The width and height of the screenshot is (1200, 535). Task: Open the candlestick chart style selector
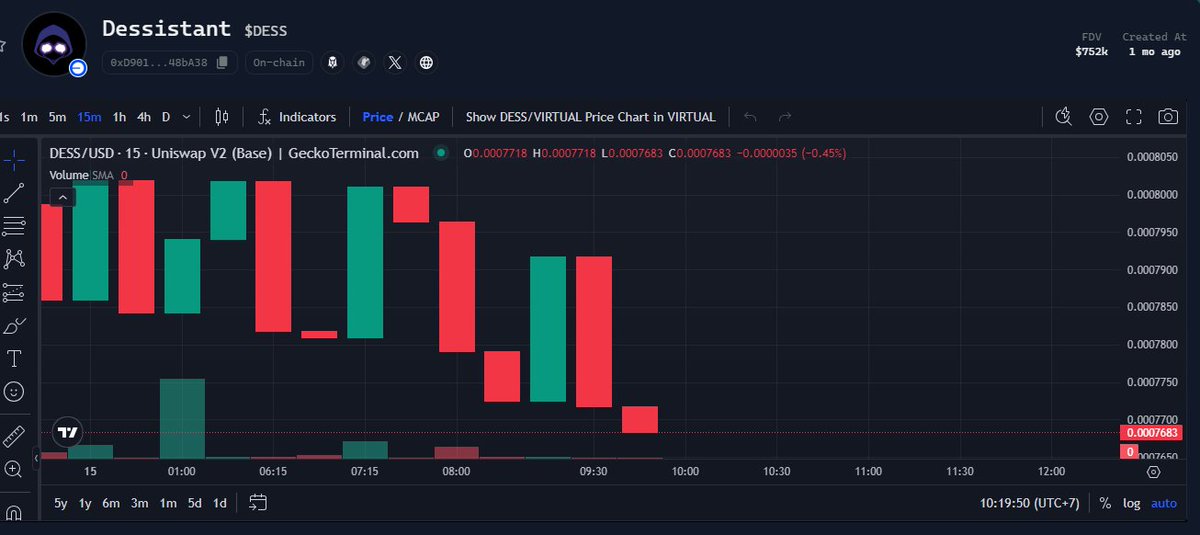pyautogui.click(x=222, y=117)
